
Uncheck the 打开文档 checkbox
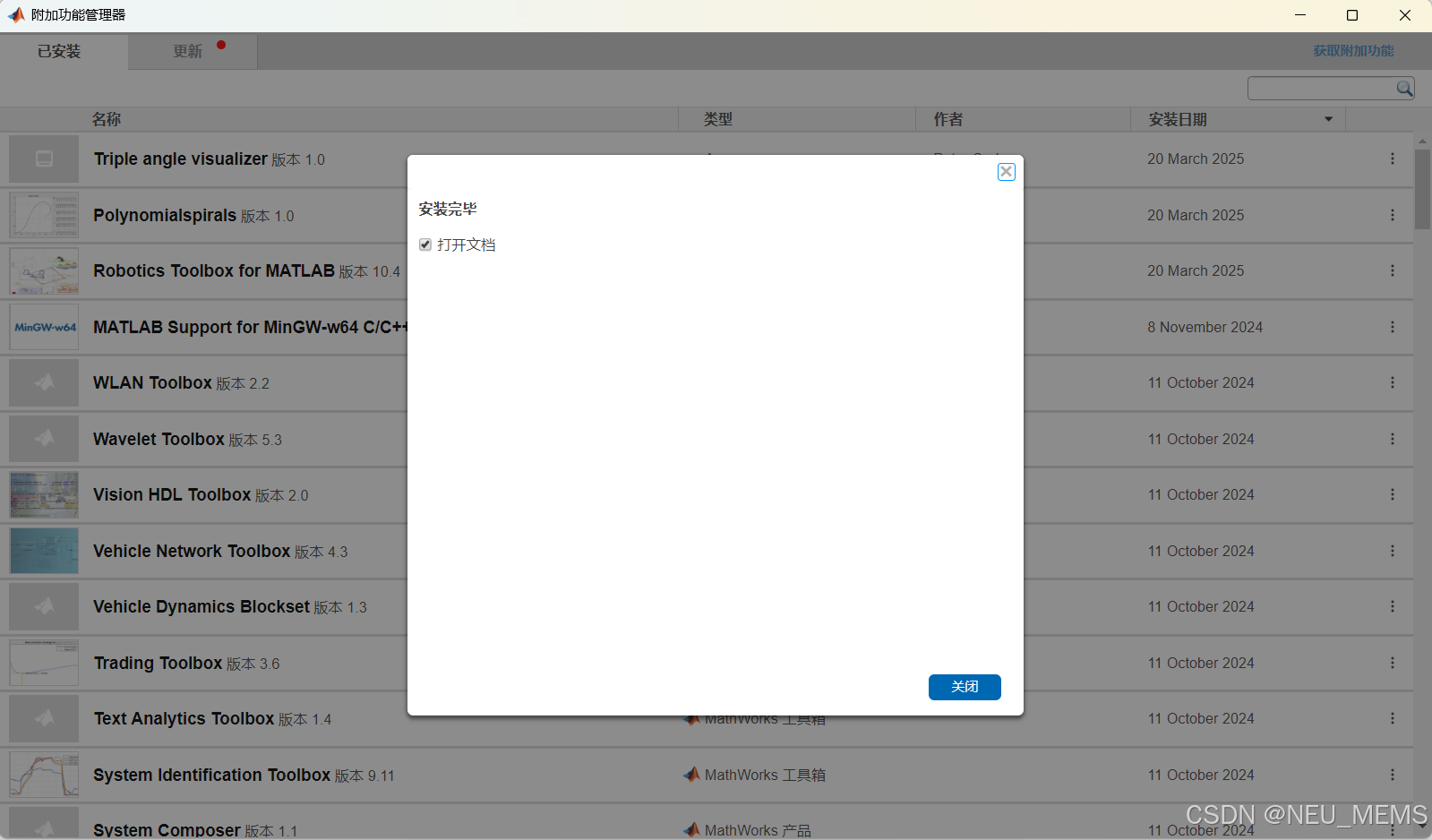pyautogui.click(x=425, y=244)
